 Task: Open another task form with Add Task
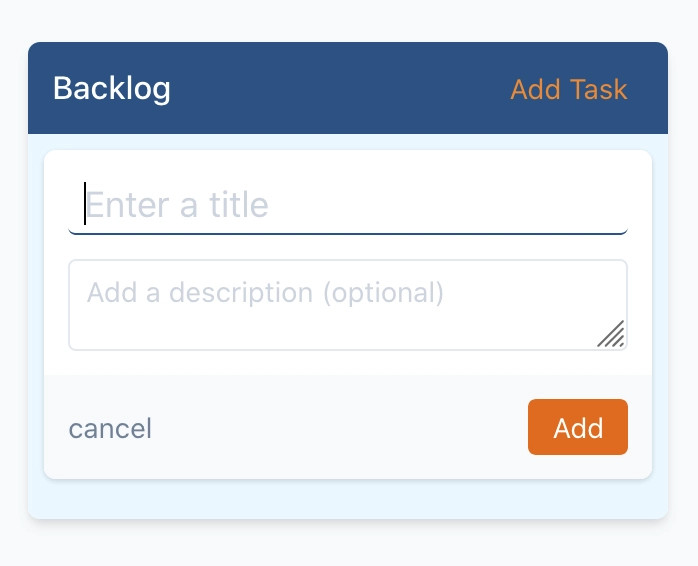568,89
